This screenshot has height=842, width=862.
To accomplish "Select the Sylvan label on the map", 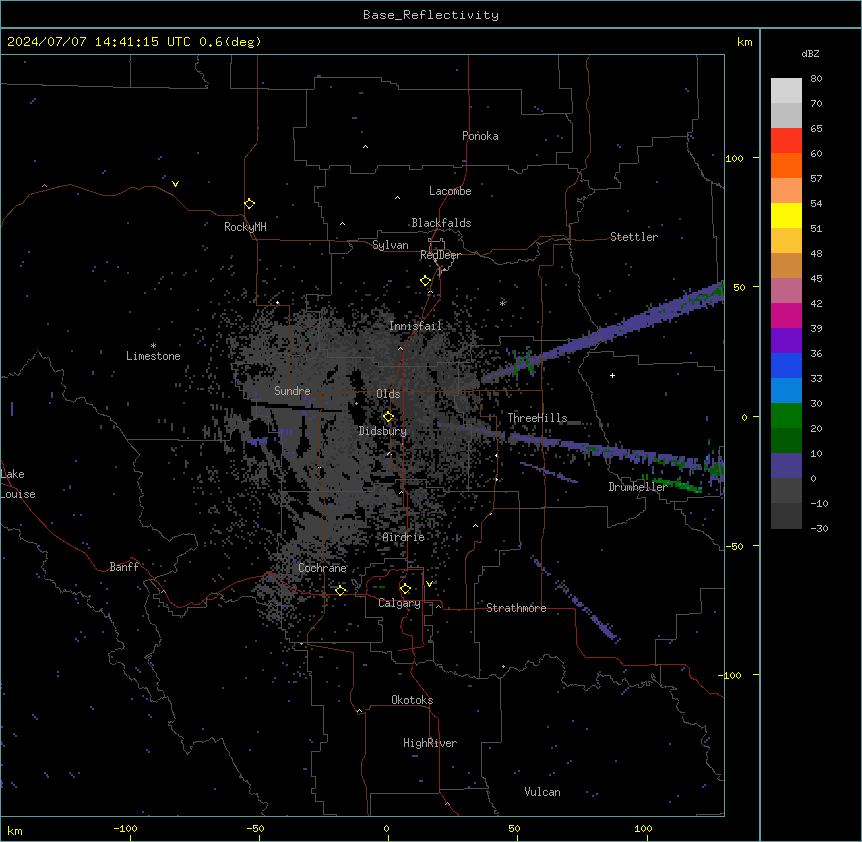I will [x=390, y=245].
